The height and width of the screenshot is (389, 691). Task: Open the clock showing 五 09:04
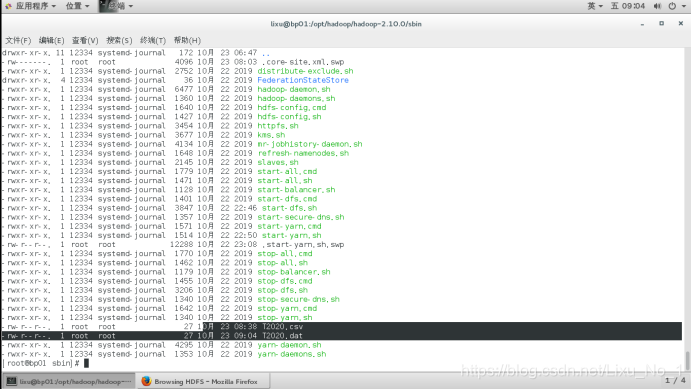(x=628, y=6)
